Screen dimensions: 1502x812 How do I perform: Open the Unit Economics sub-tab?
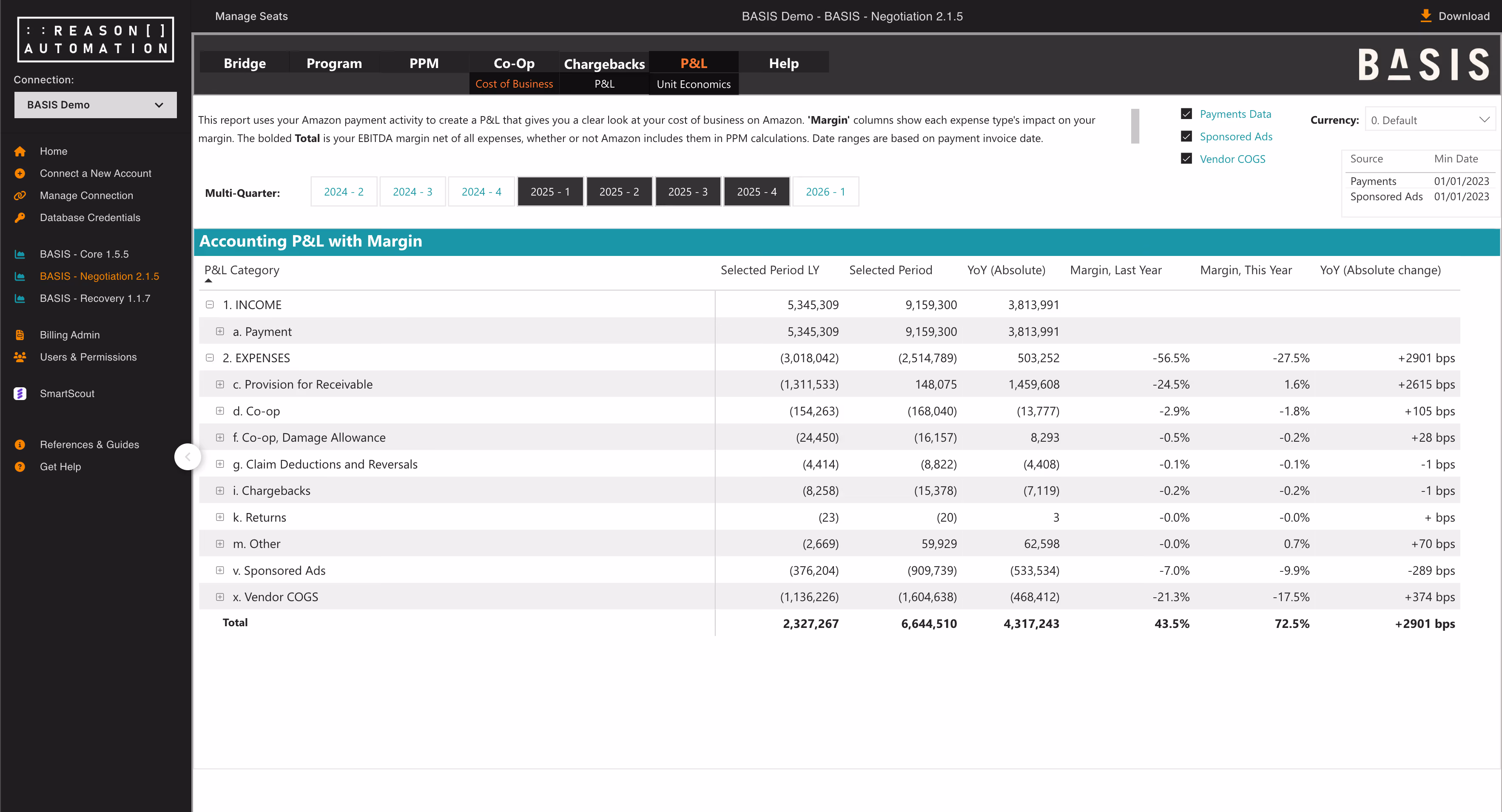pos(693,84)
